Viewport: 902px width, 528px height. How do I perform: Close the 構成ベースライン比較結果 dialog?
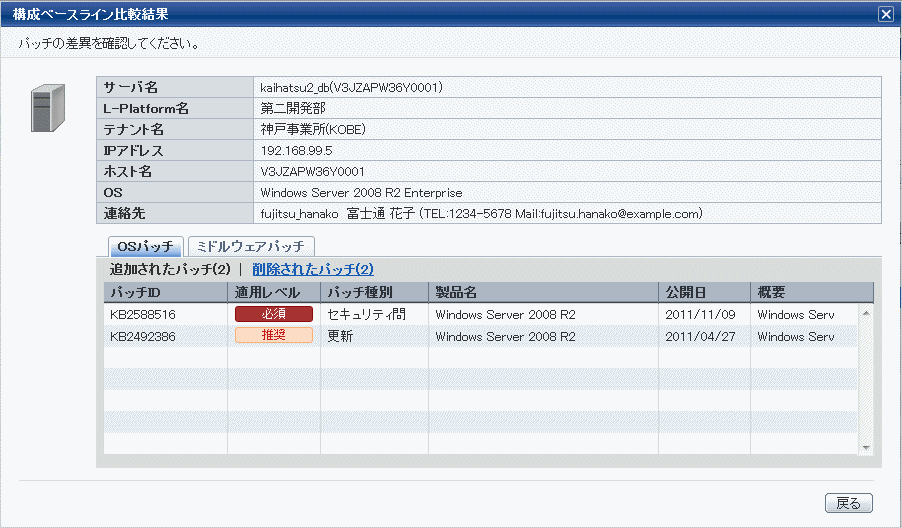[x=886, y=14]
